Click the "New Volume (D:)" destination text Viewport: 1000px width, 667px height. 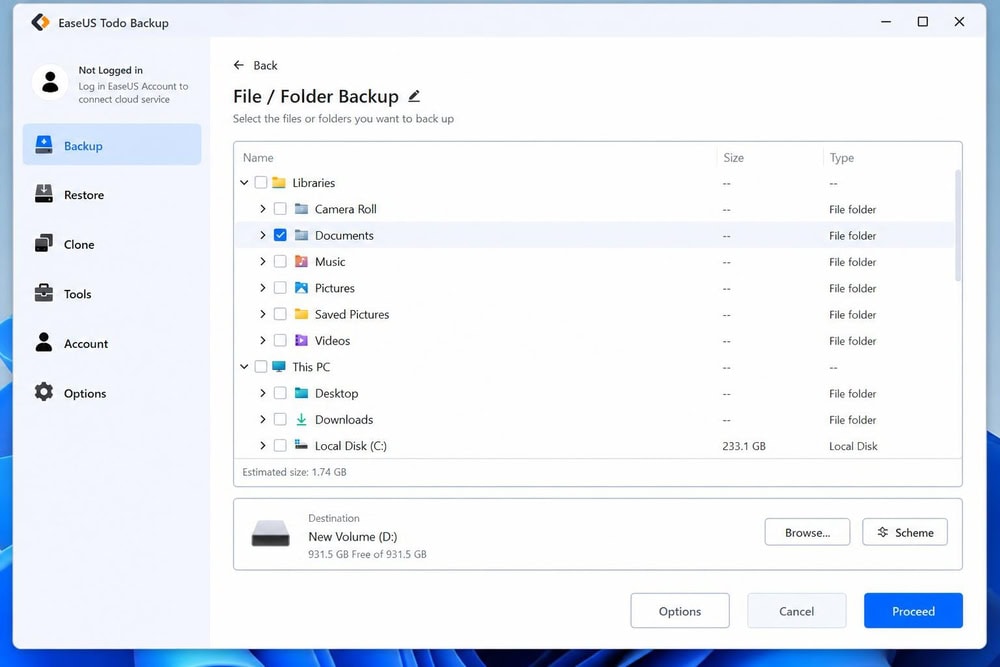click(x=353, y=536)
